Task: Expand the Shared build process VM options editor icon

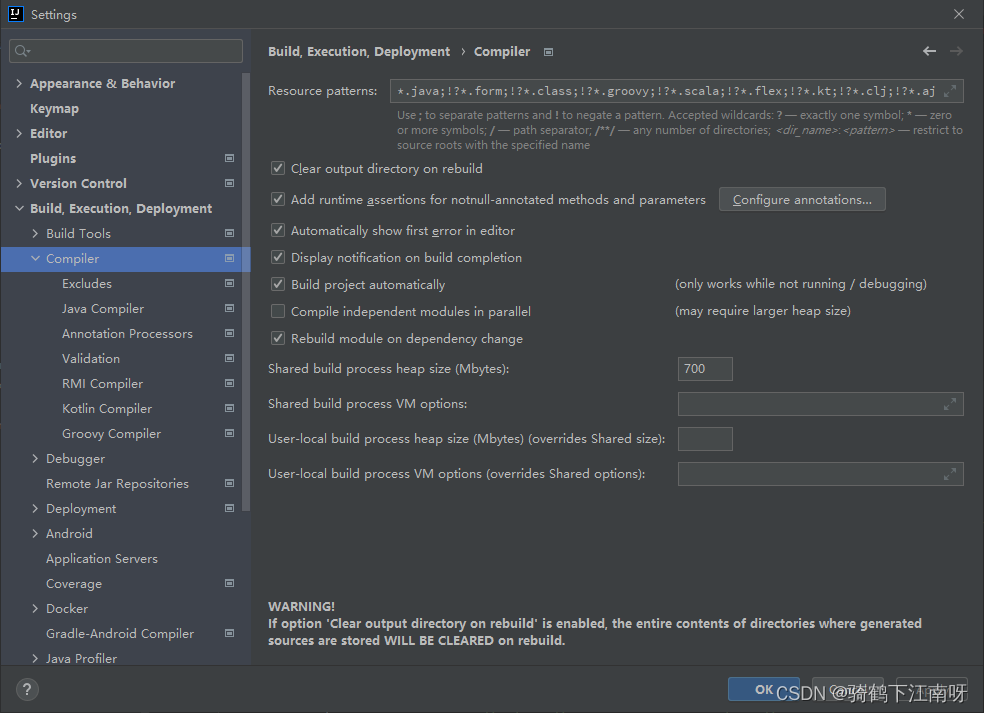Action: point(952,403)
